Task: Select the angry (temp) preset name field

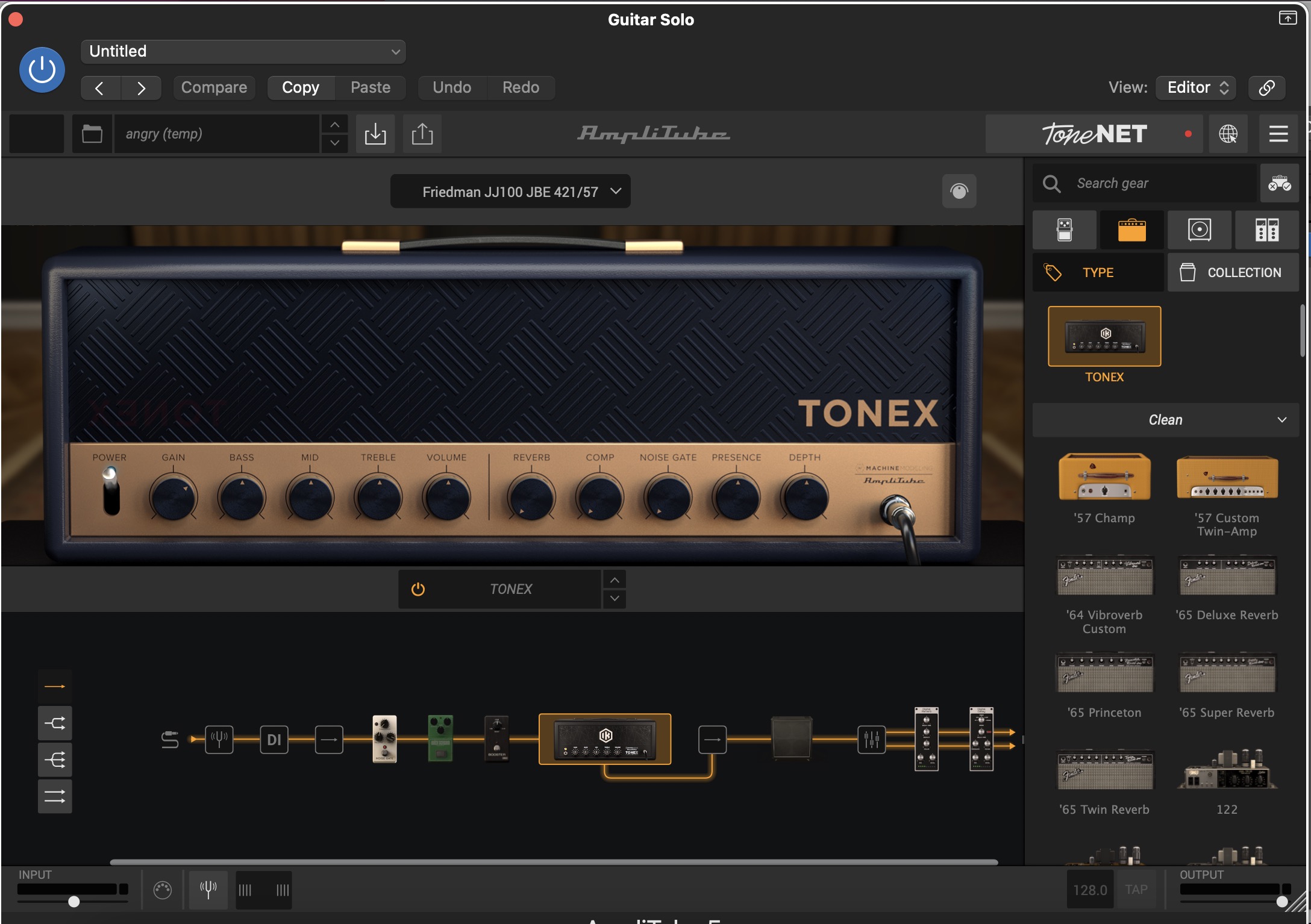Action: 217,133
